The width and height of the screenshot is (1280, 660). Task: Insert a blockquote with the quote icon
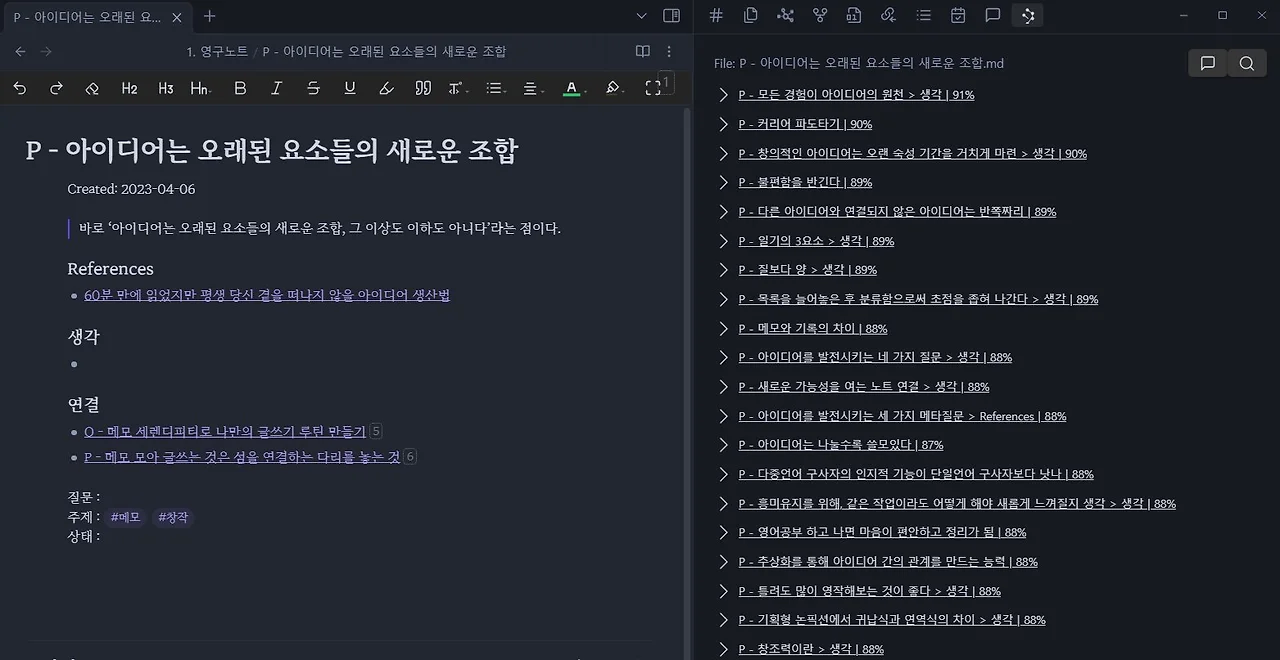click(x=423, y=88)
